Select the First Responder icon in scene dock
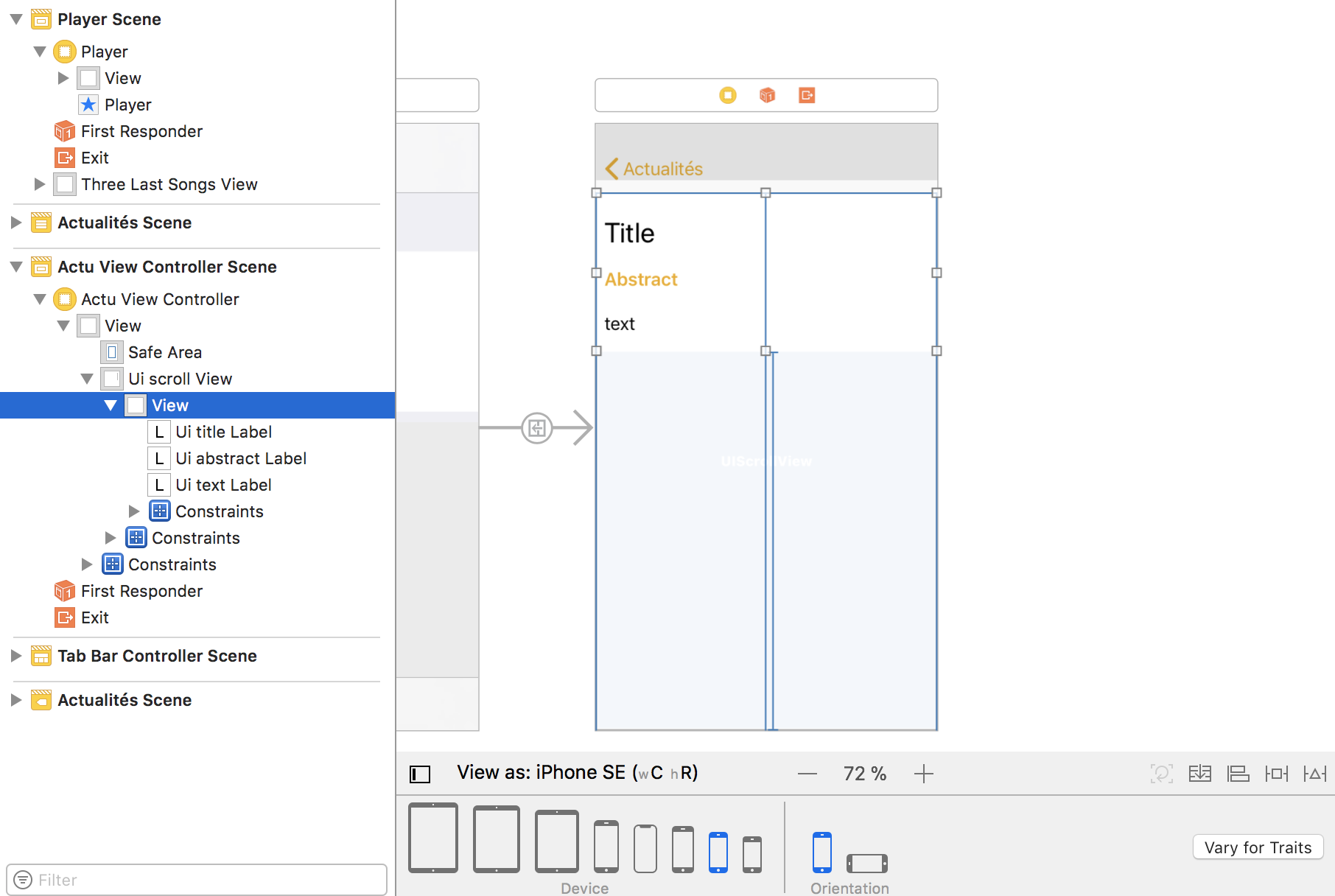Image resolution: width=1335 pixels, height=896 pixels. [767, 95]
